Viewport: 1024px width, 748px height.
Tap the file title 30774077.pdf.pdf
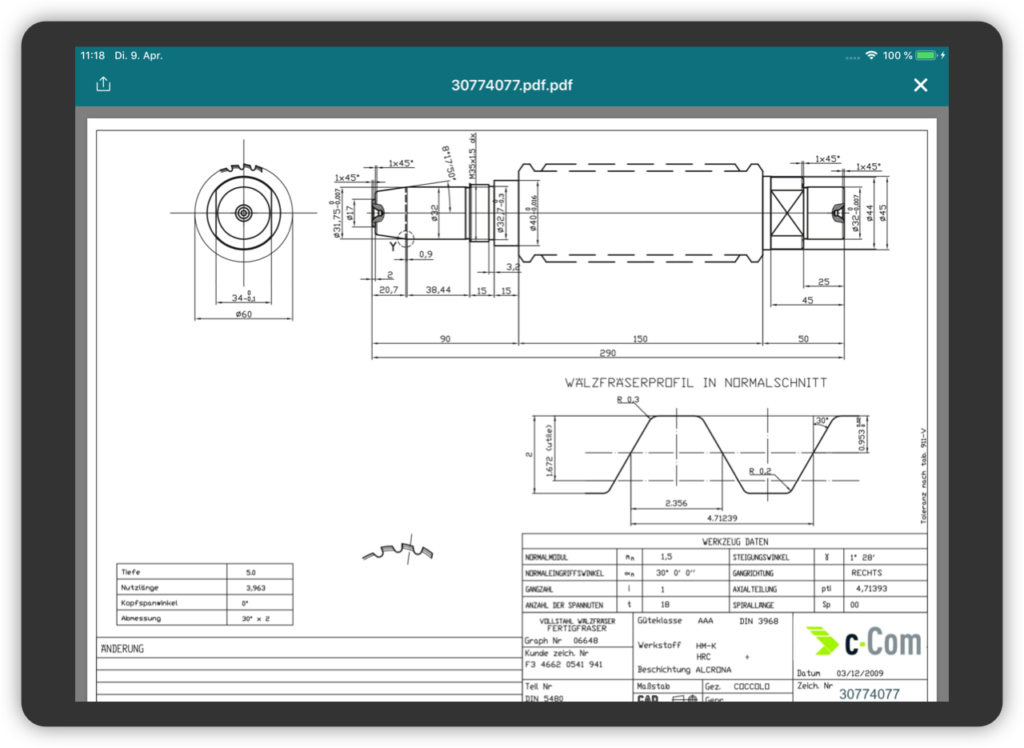[x=512, y=85]
